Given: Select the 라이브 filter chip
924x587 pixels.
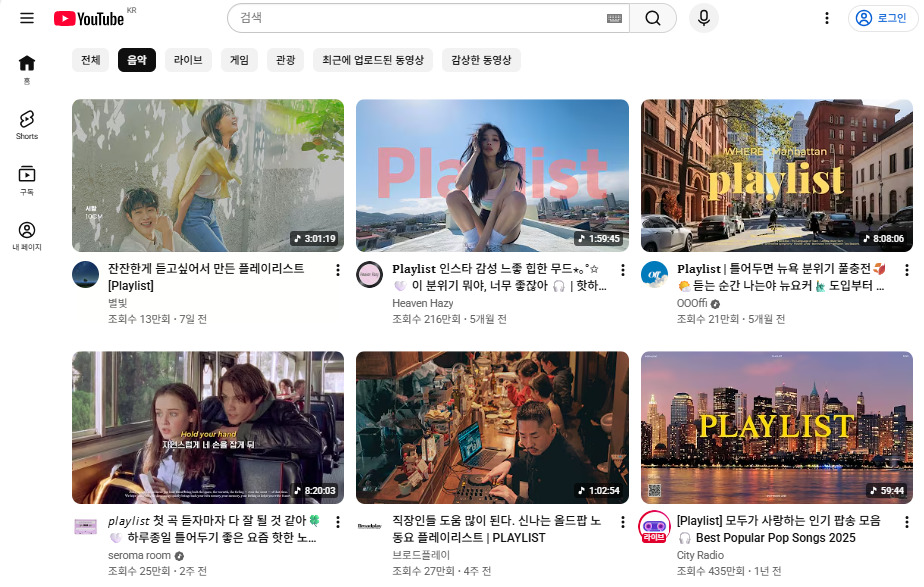Looking at the screenshot, I should 187,60.
